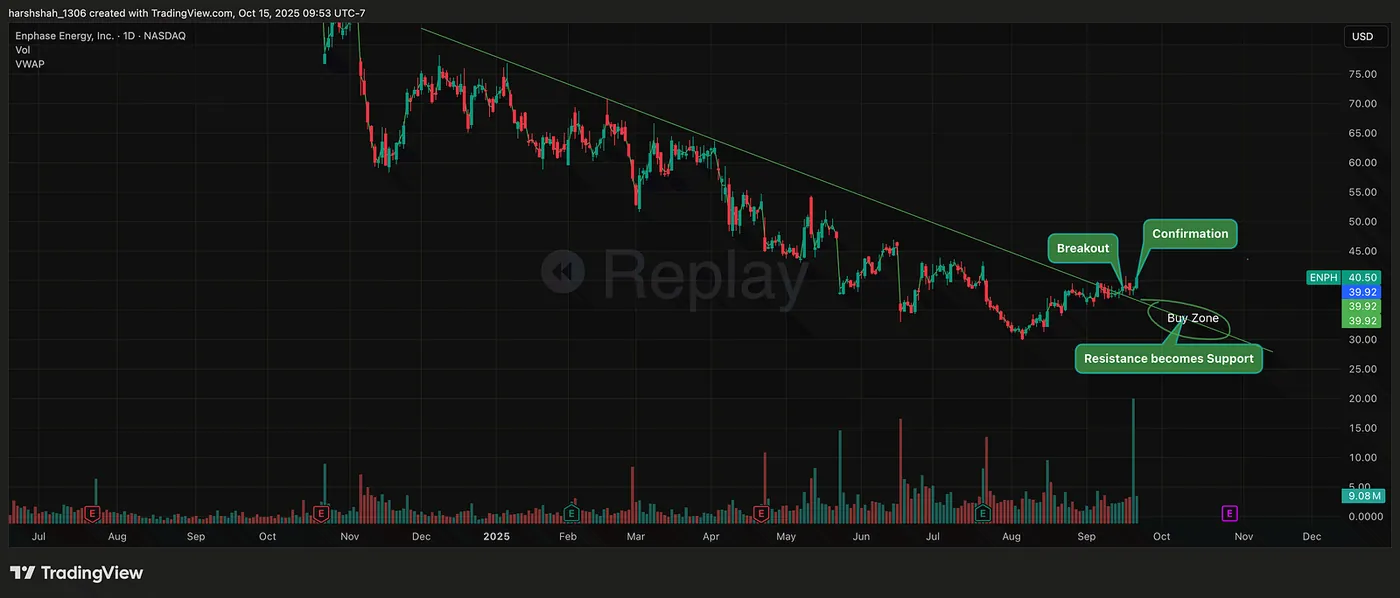Click the 40.50 last price label
Viewport: 1400px width, 598px height.
tap(1363, 278)
